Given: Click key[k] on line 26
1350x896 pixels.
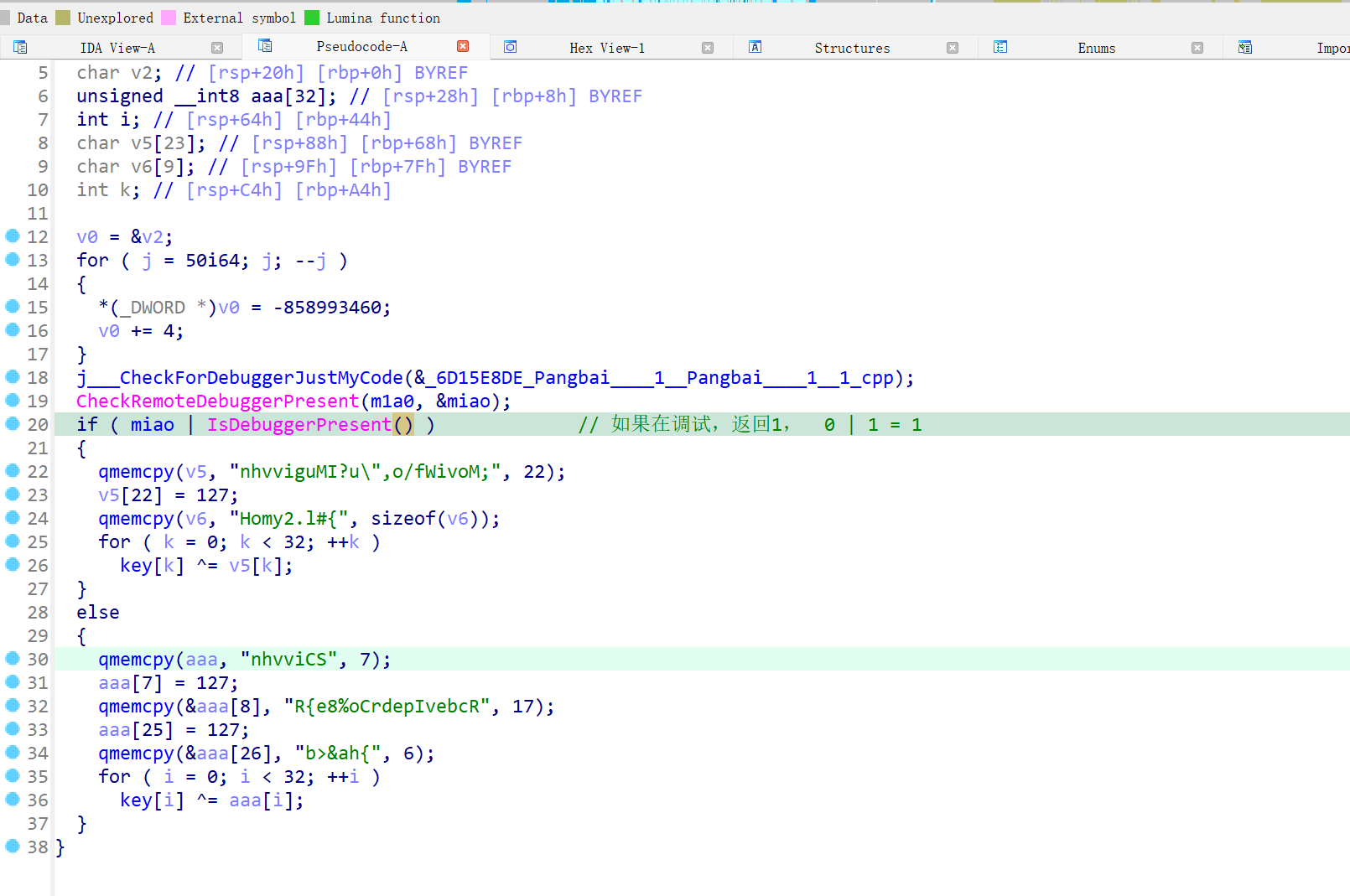Looking at the screenshot, I should click(x=153, y=566).
